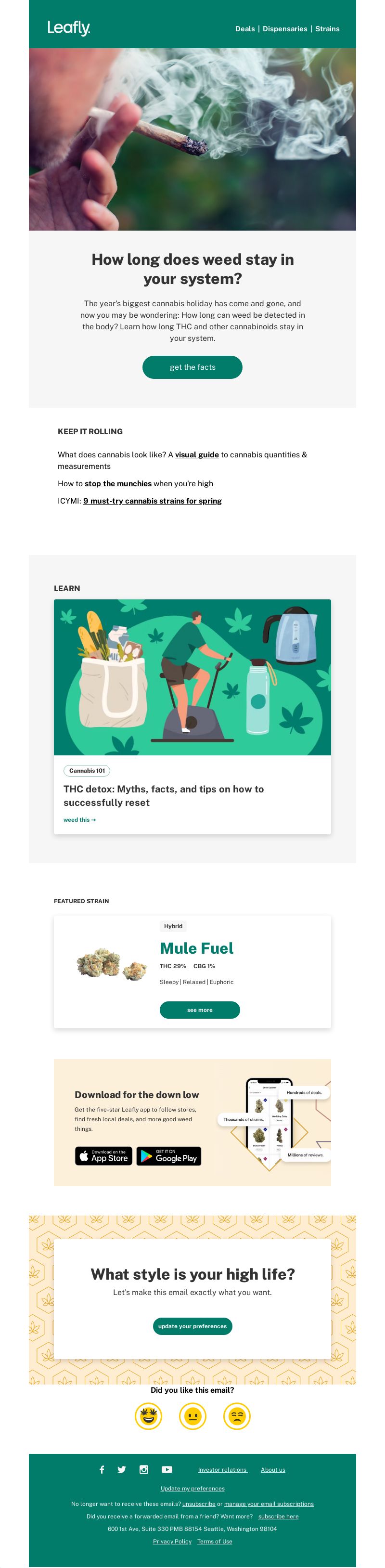385x1568 pixels.
Task: Click the unsubscribe link in footer
Action: pos(199,1503)
